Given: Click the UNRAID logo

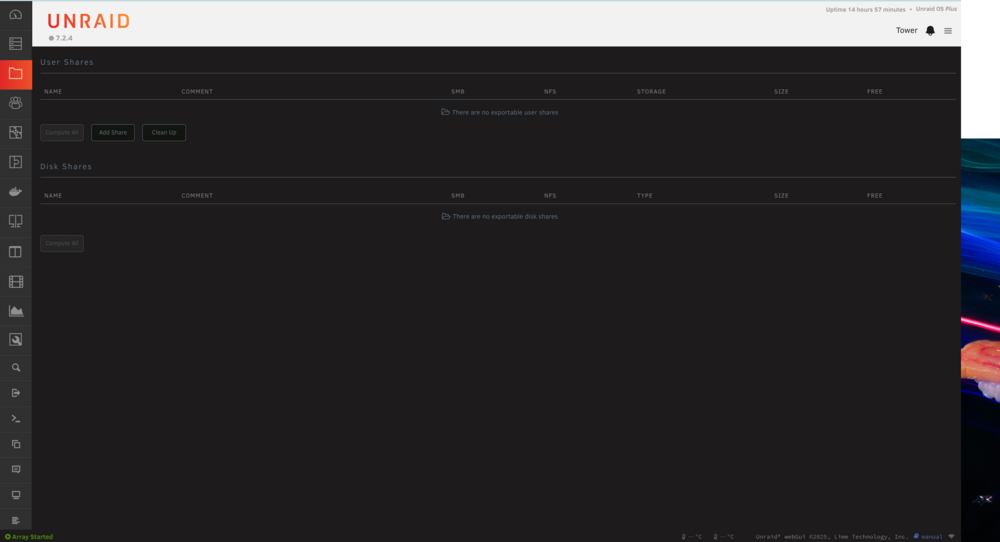Looking at the screenshot, I should click(89, 21).
